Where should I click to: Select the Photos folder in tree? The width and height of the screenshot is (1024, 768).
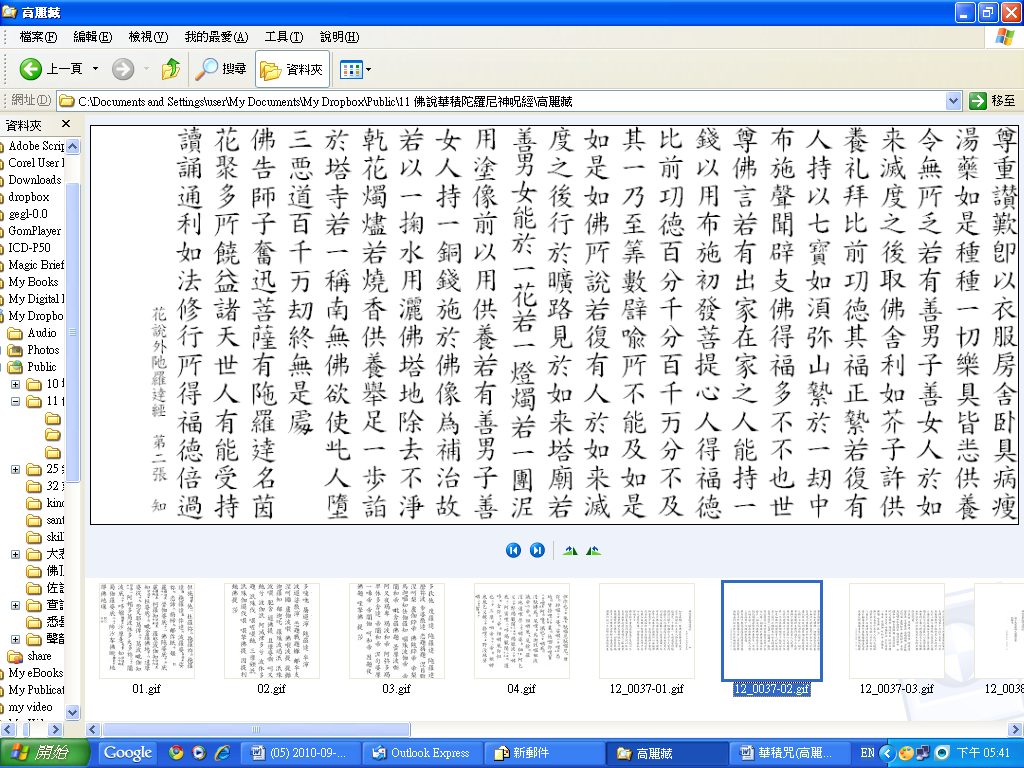[x=42, y=350]
